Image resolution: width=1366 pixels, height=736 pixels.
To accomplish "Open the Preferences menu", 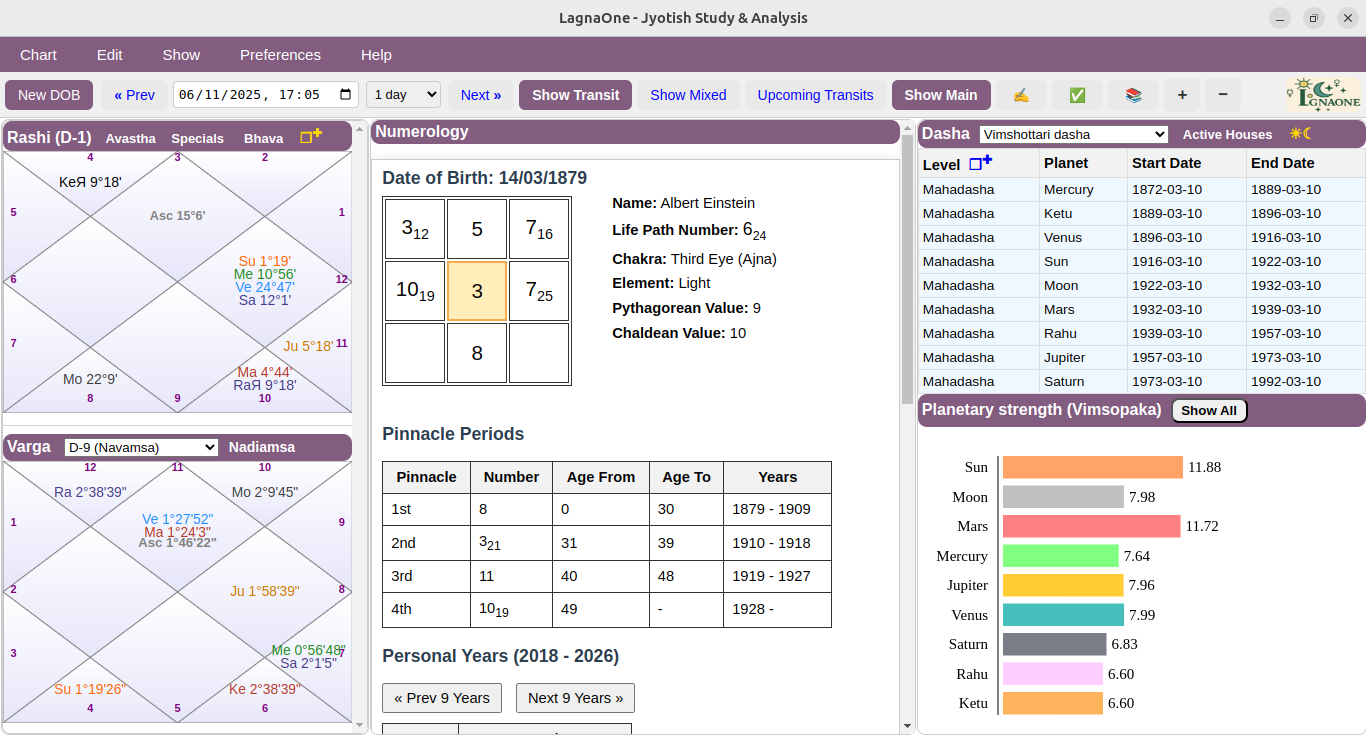I will [280, 55].
